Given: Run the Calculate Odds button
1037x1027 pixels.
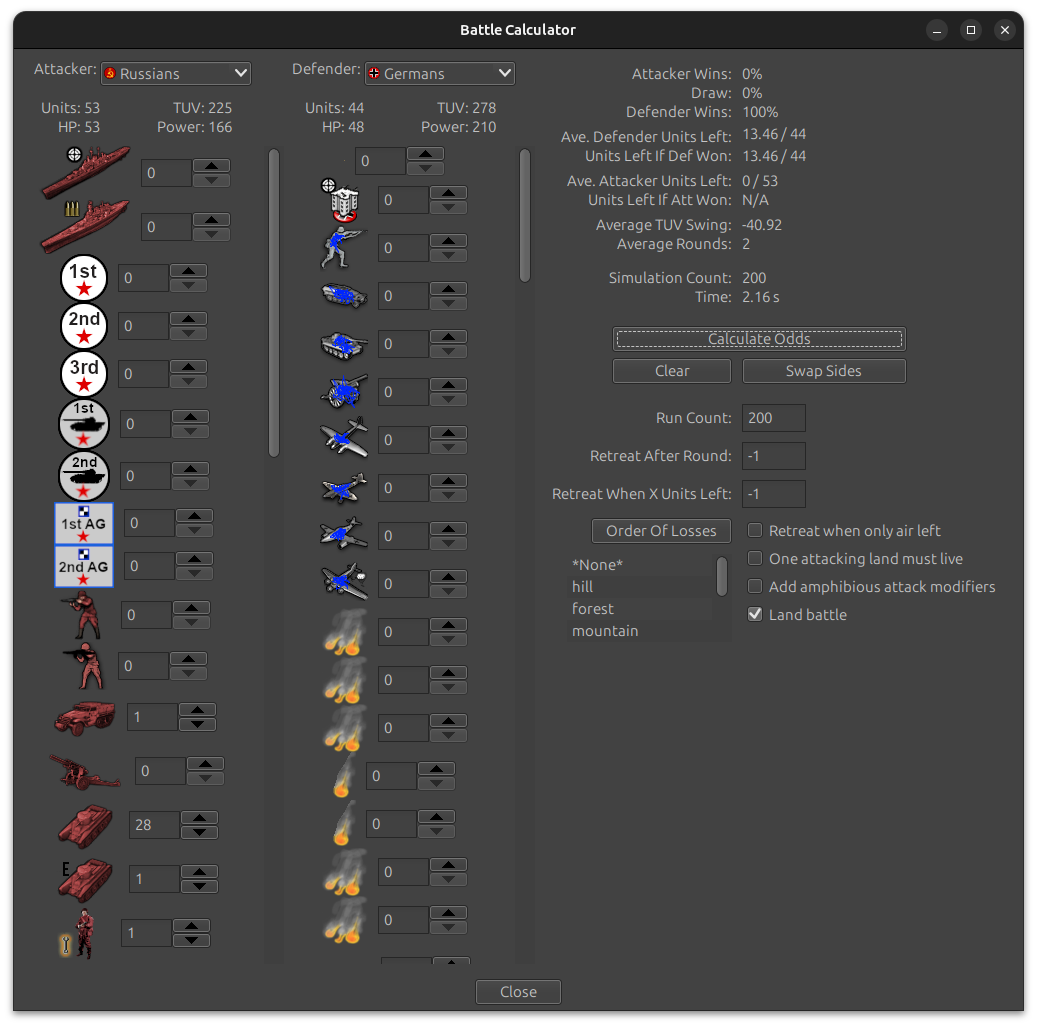Looking at the screenshot, I should coord(759,339).
